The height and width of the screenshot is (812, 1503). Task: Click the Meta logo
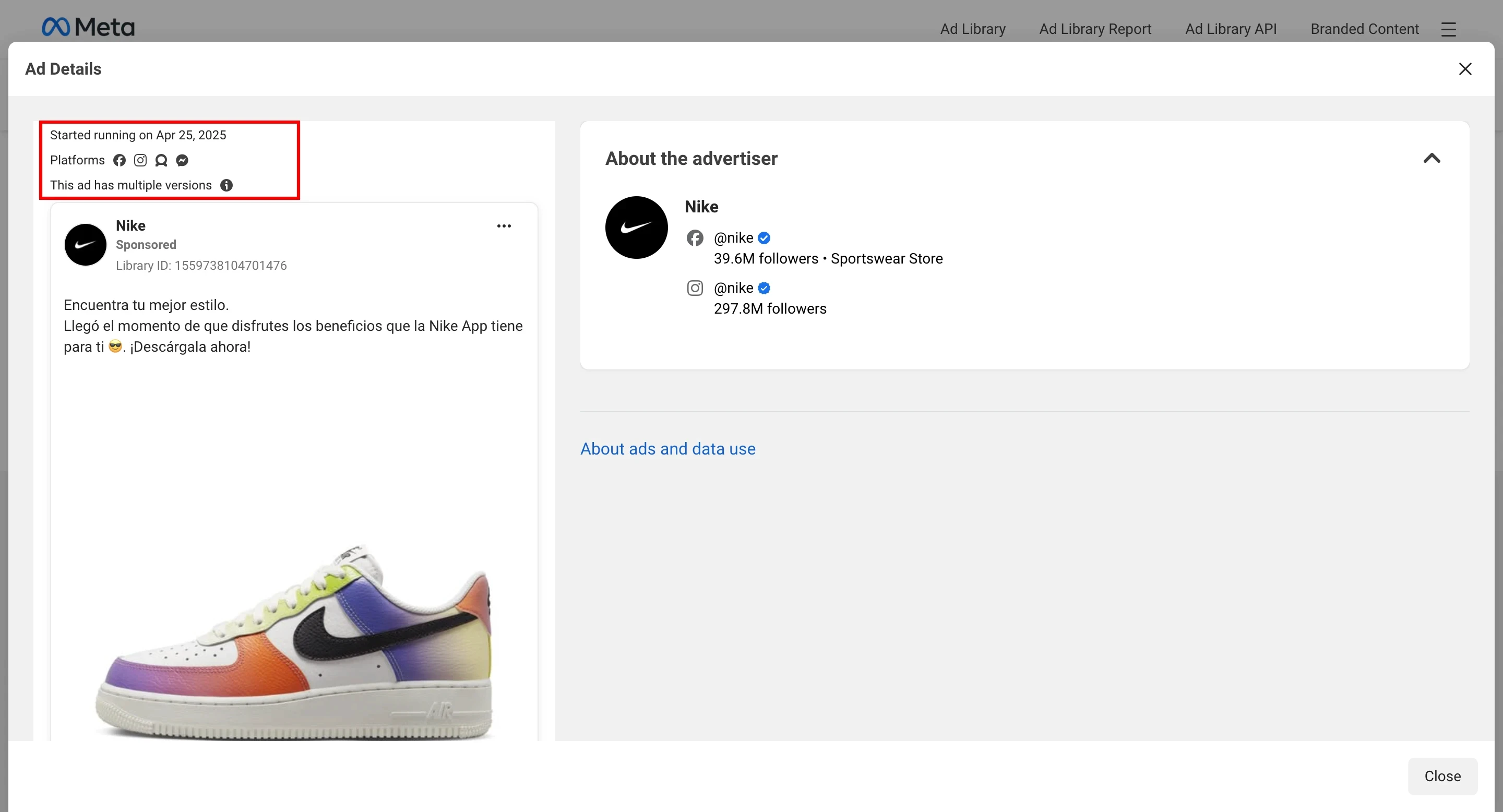(88, 27)
